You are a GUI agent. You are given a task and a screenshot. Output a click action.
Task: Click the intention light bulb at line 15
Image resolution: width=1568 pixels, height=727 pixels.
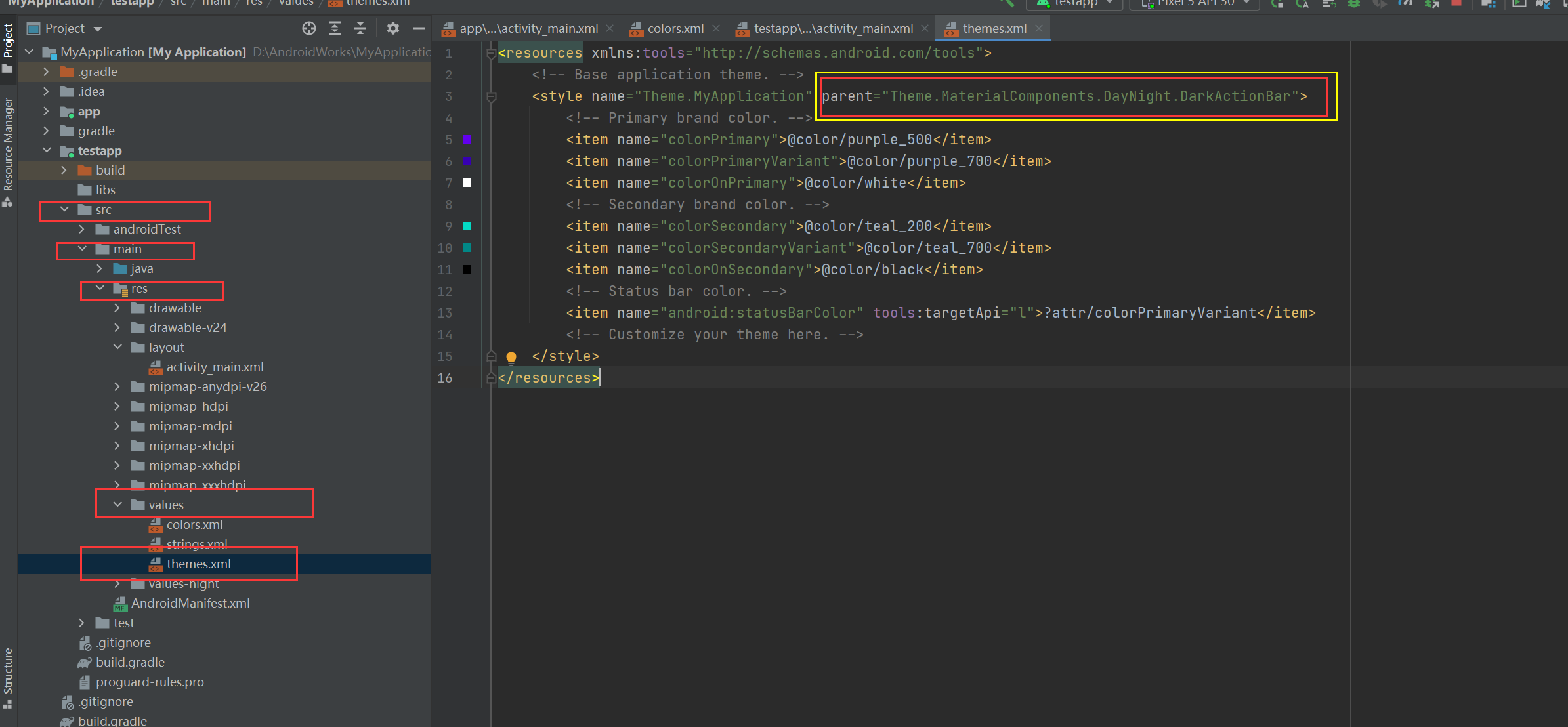point(511,357)
